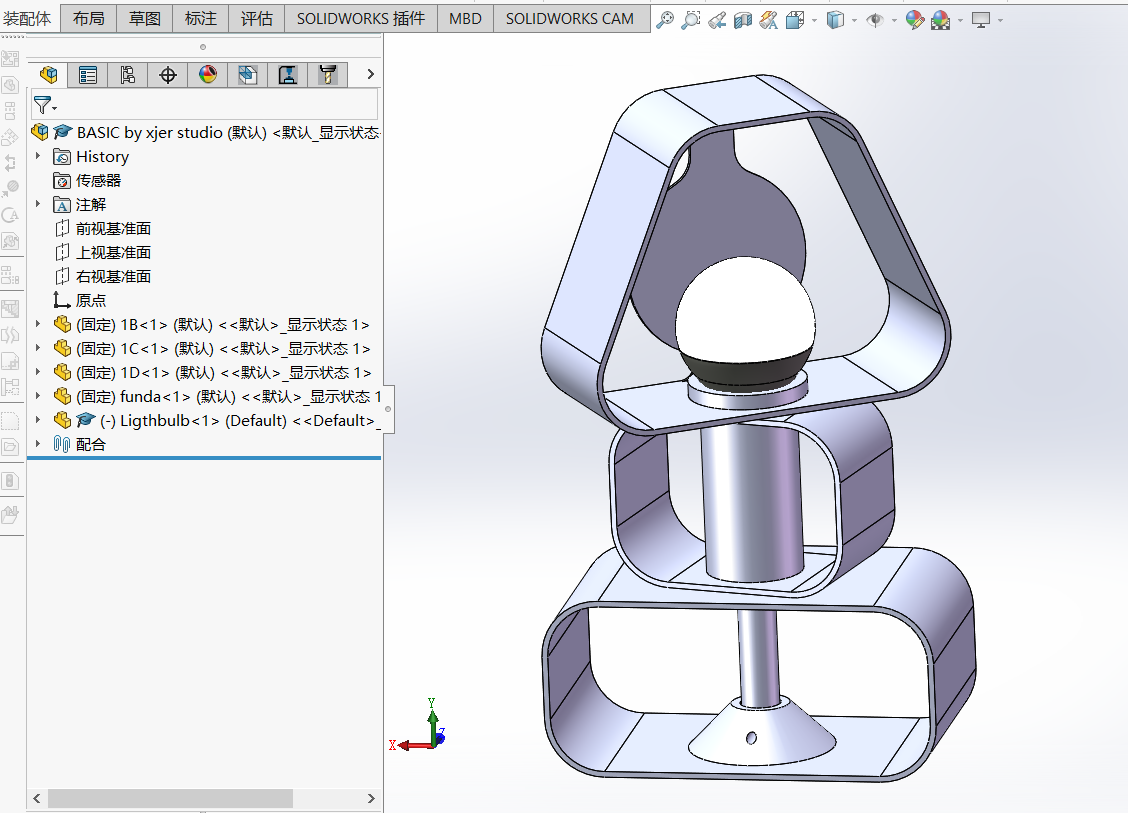Select the (固定) funda<1> component
1128x813 pixels.
tap(217, 396)
